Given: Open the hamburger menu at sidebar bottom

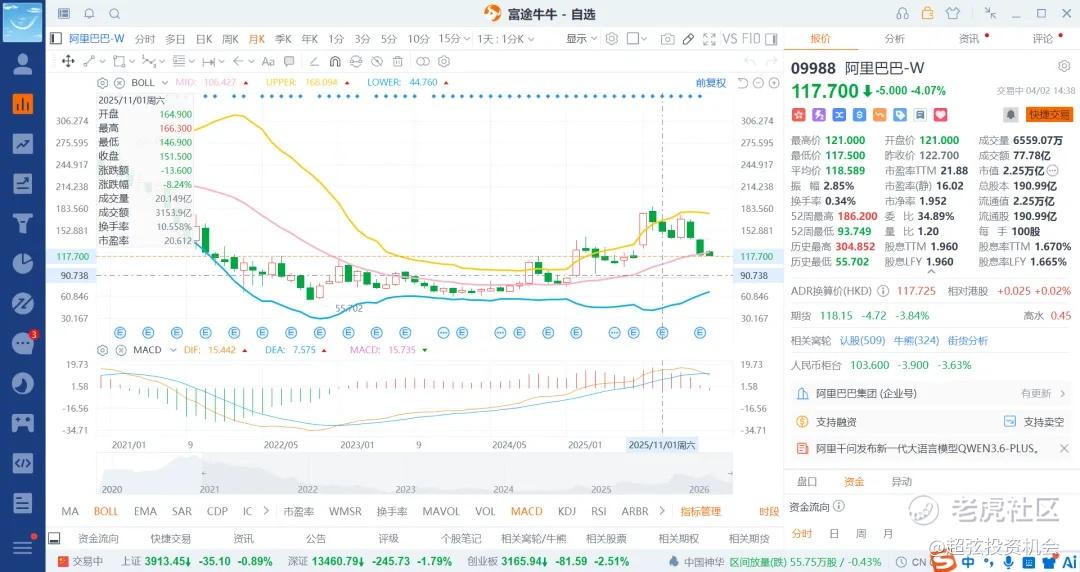Looking at the screenshot, I should (23, 547).
